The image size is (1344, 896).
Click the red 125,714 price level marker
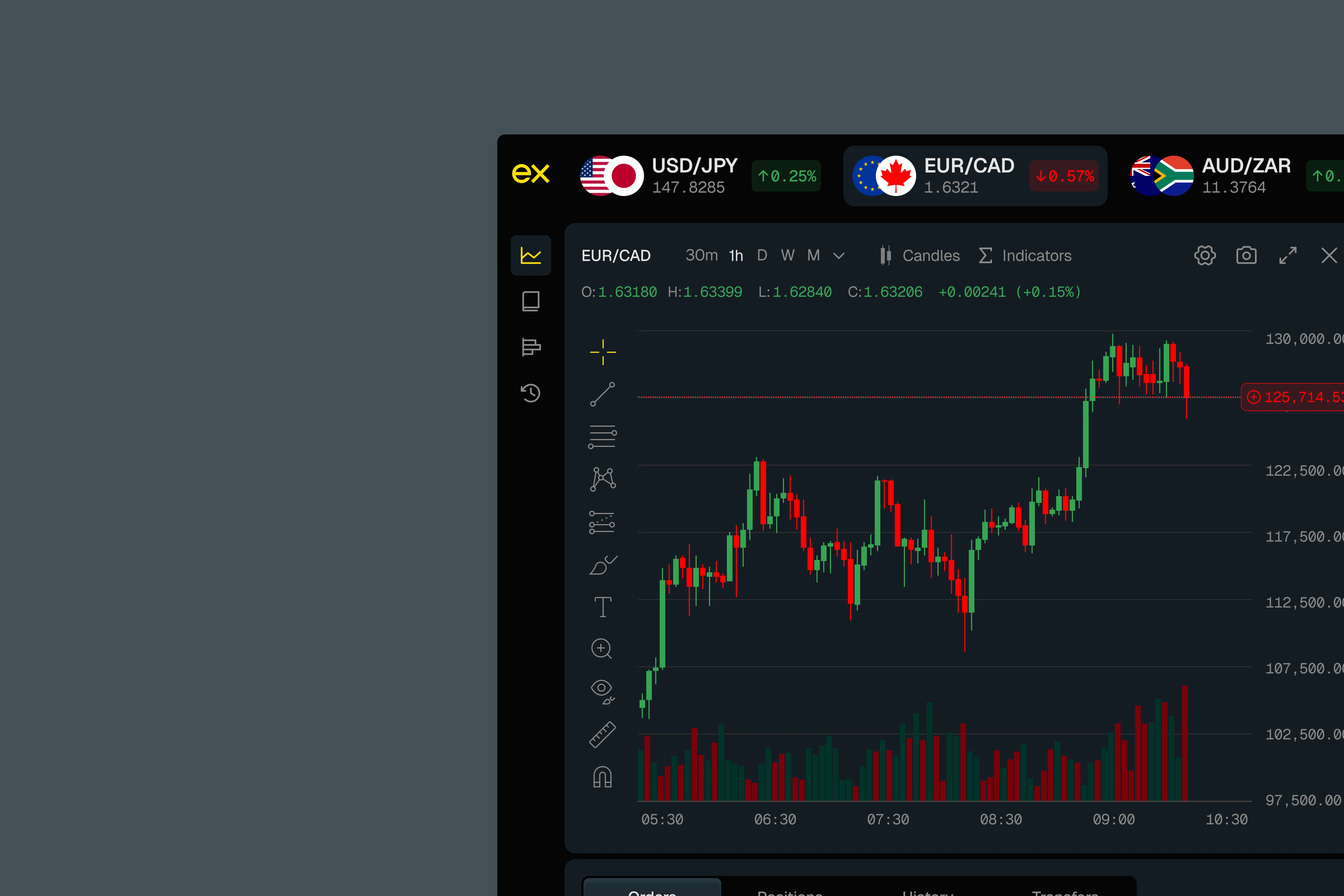pos(1294,396)
